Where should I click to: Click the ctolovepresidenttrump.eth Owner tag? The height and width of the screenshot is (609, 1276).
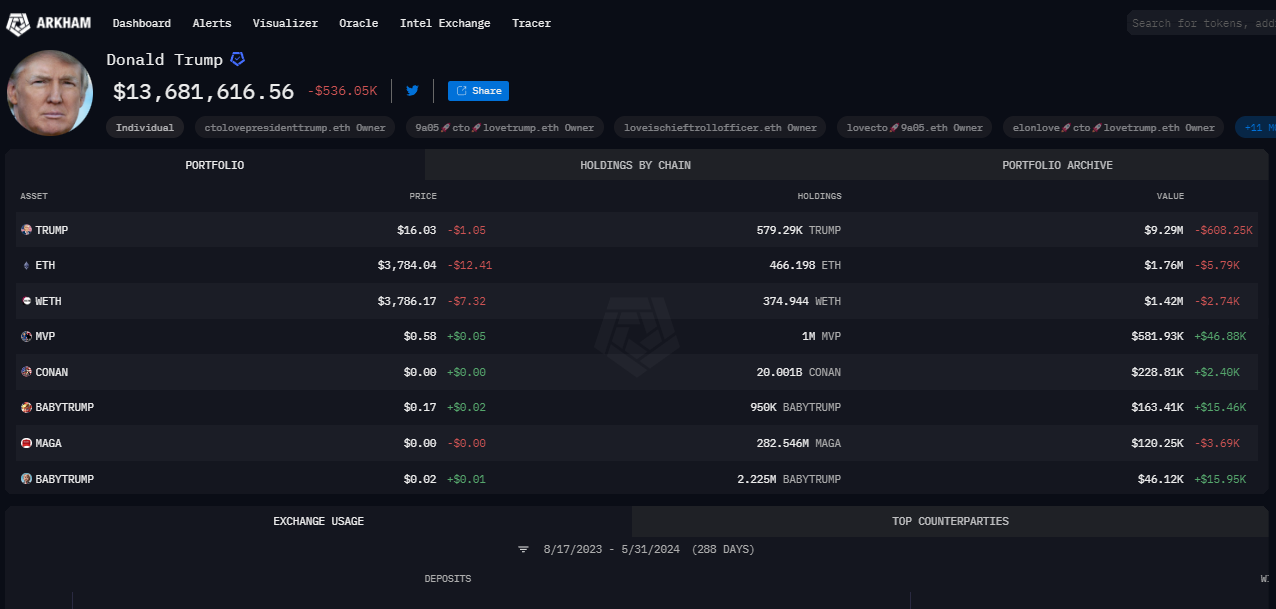294,127
